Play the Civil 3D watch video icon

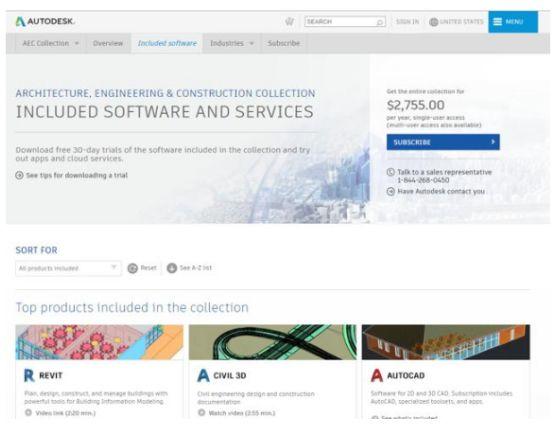pyautogui.click(x=201, y=413)
